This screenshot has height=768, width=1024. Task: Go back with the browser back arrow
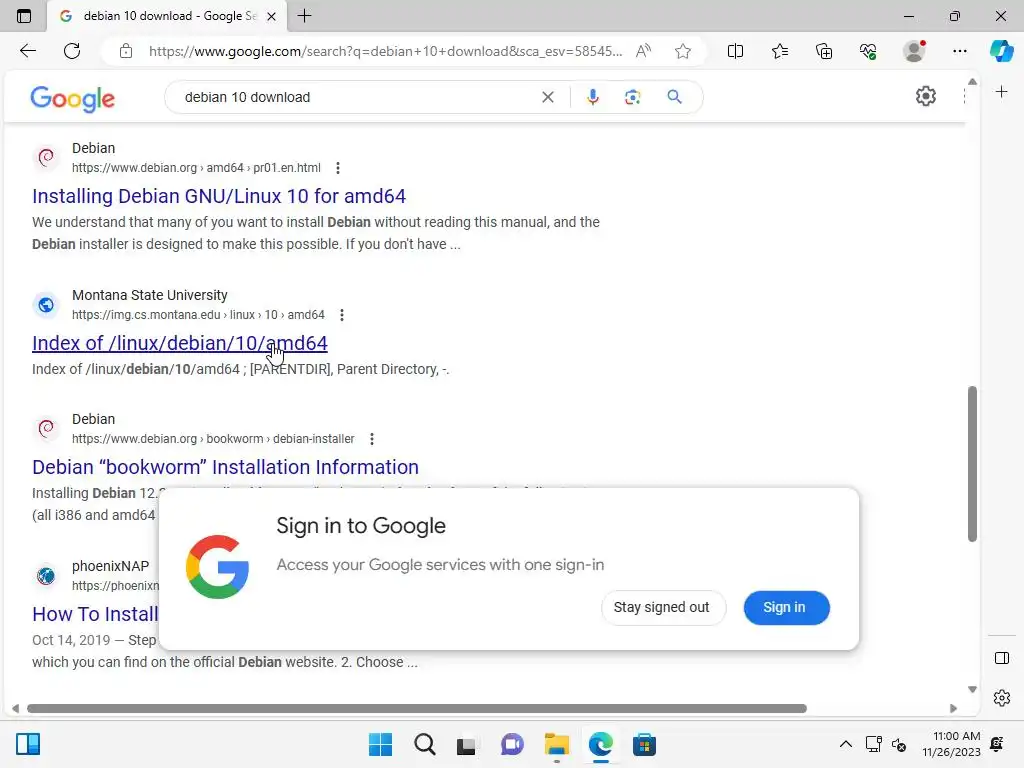pos(27,51)
